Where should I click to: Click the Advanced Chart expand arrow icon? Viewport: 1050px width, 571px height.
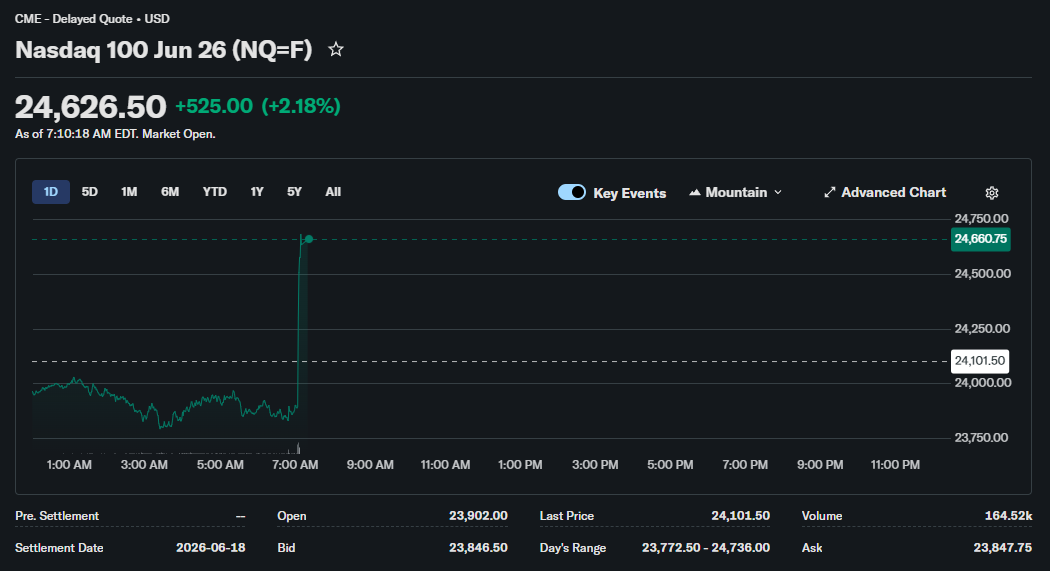point(830,192)
